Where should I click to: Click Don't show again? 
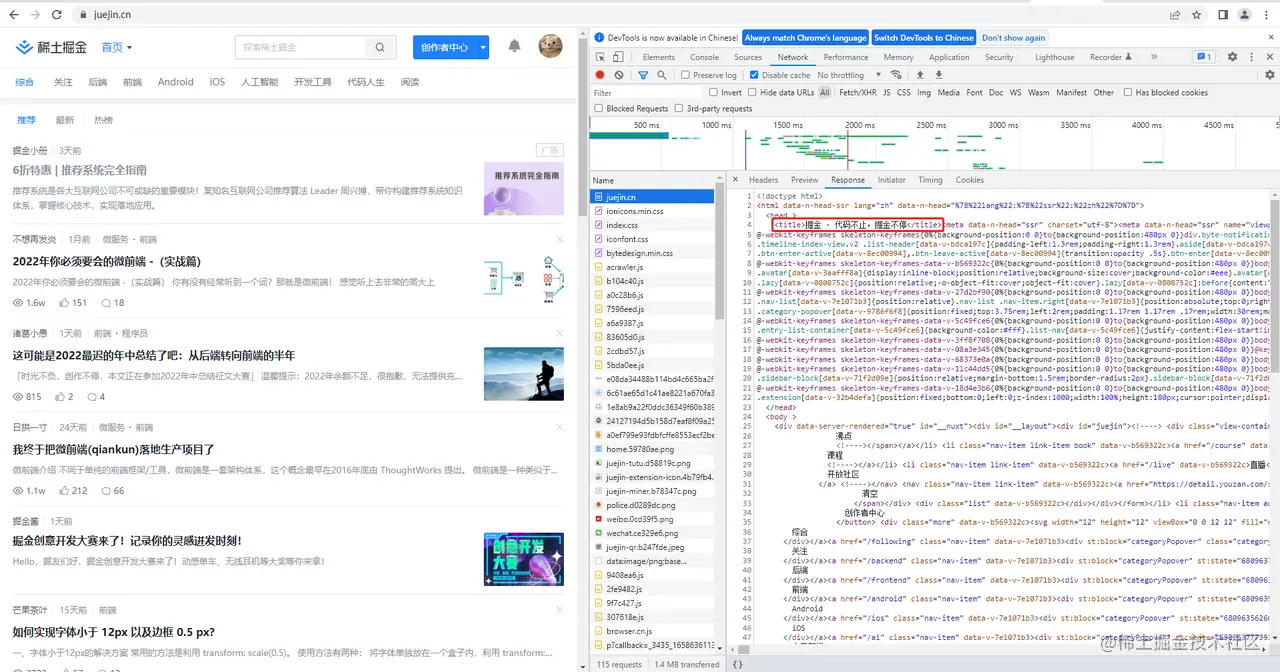(x=1013, y=38)
